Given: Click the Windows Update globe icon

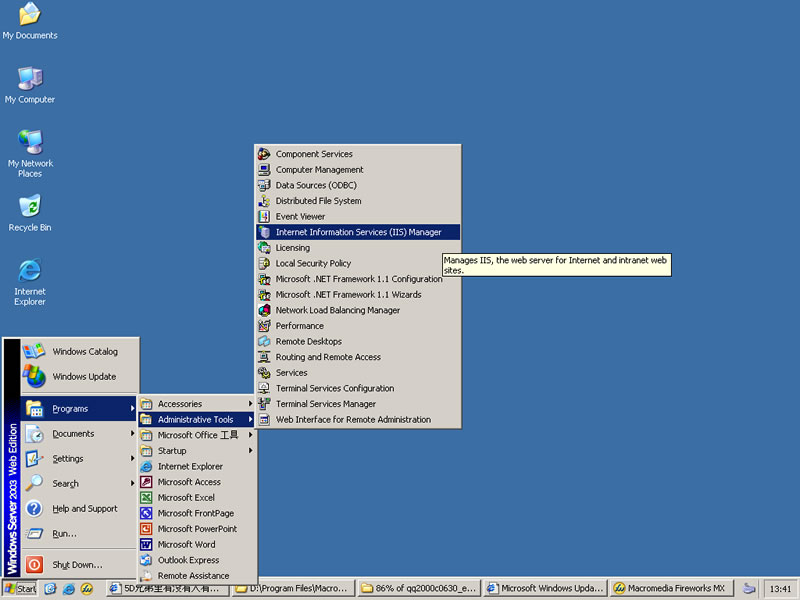Looking at the screenshot, I should click(x=34, y=376).
